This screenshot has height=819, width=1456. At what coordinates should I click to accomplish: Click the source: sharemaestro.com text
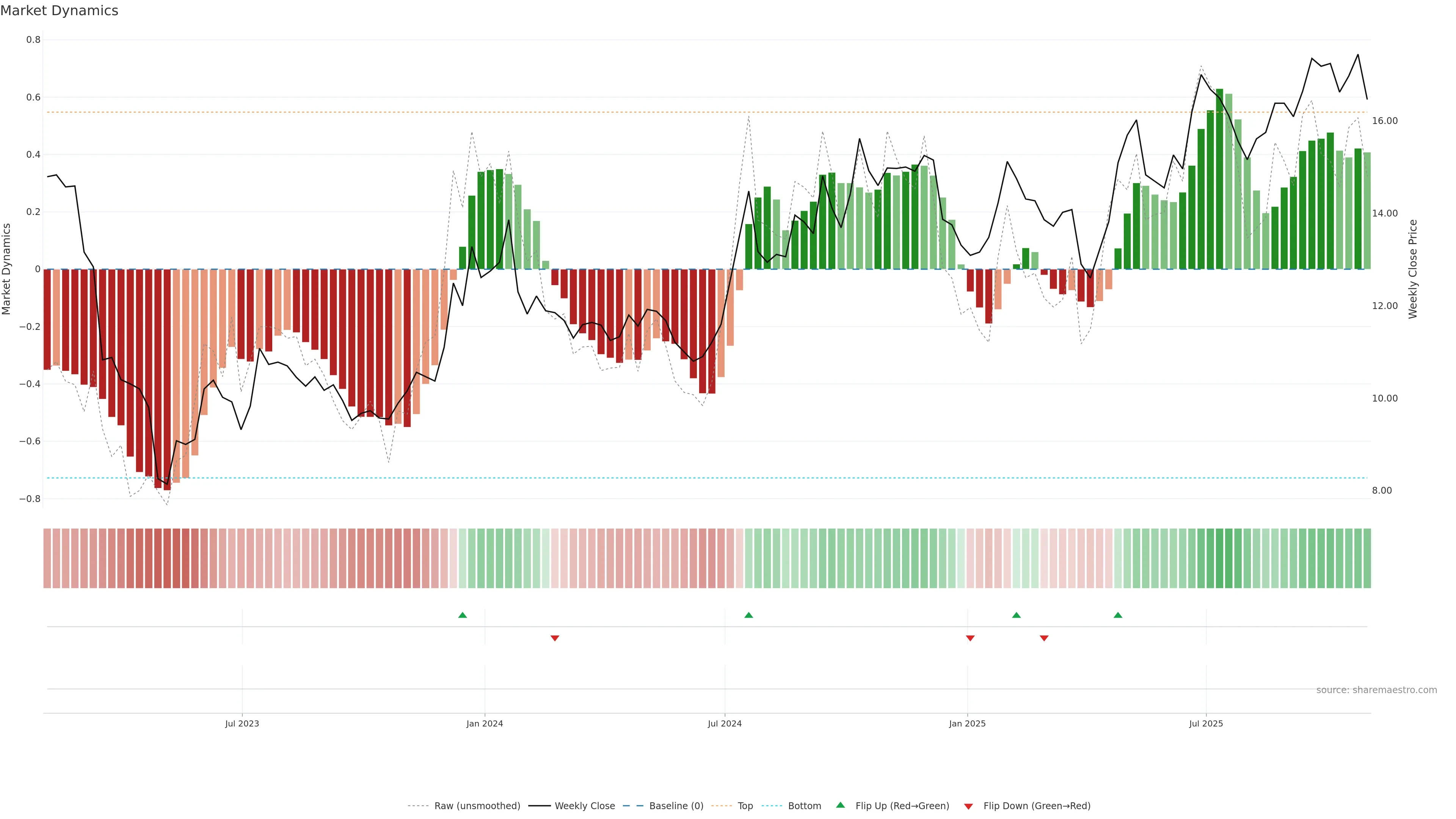pos(1376,690)
